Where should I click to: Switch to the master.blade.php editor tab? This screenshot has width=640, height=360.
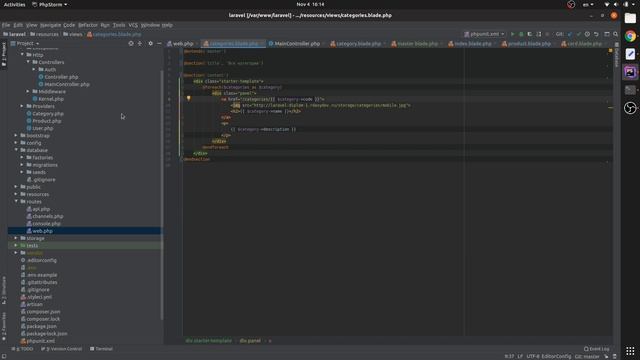click(417, 44)
